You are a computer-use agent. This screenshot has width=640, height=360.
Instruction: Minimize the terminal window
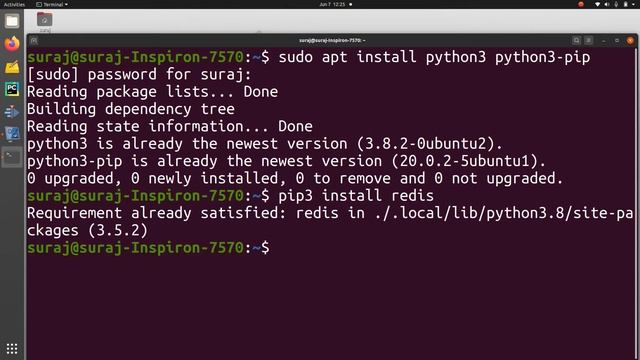604,40
